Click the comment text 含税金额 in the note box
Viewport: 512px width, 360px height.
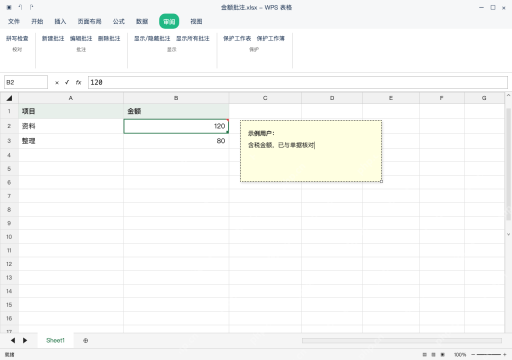[261, 145]
